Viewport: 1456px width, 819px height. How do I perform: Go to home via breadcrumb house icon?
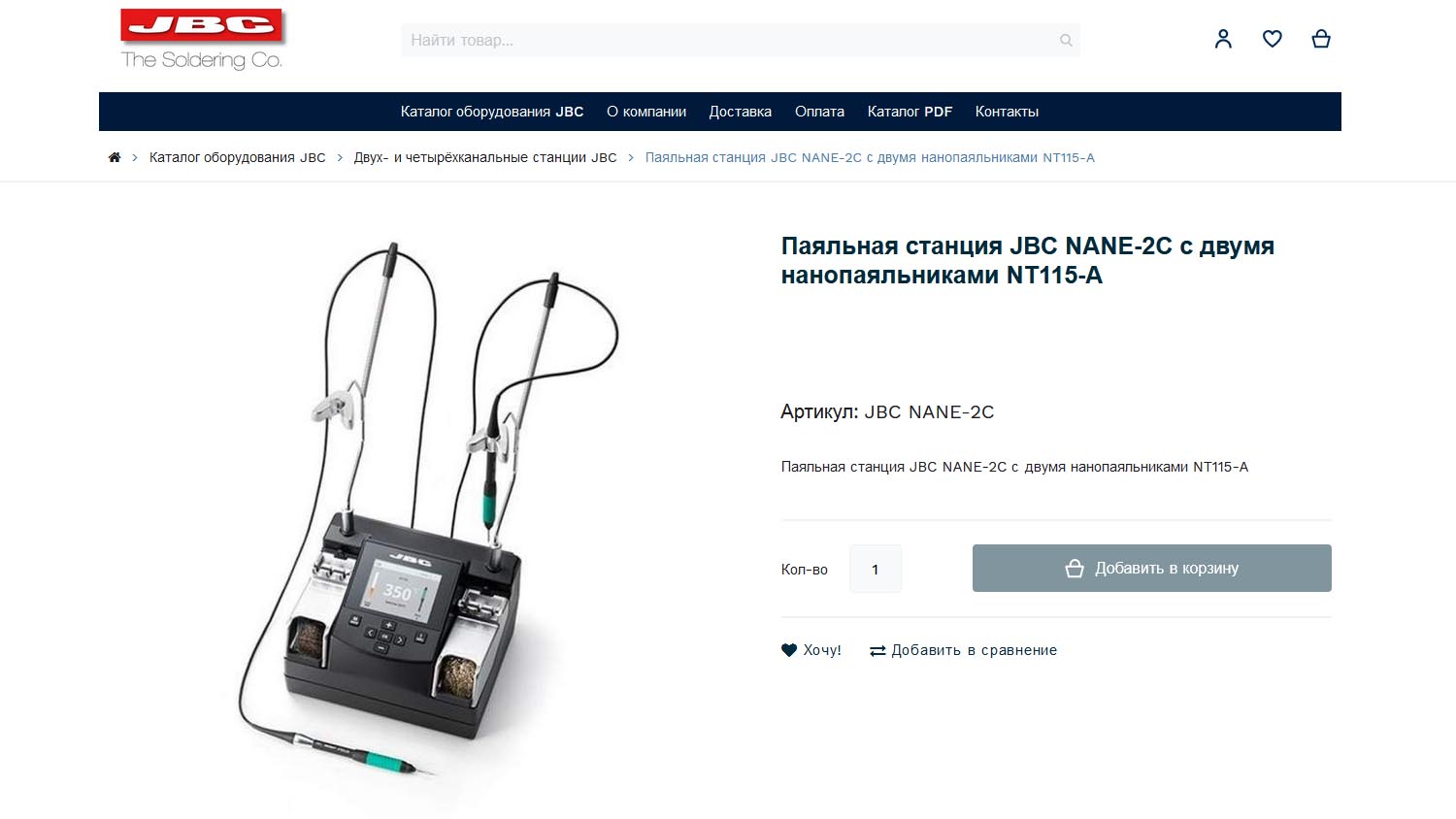(115, 157)
